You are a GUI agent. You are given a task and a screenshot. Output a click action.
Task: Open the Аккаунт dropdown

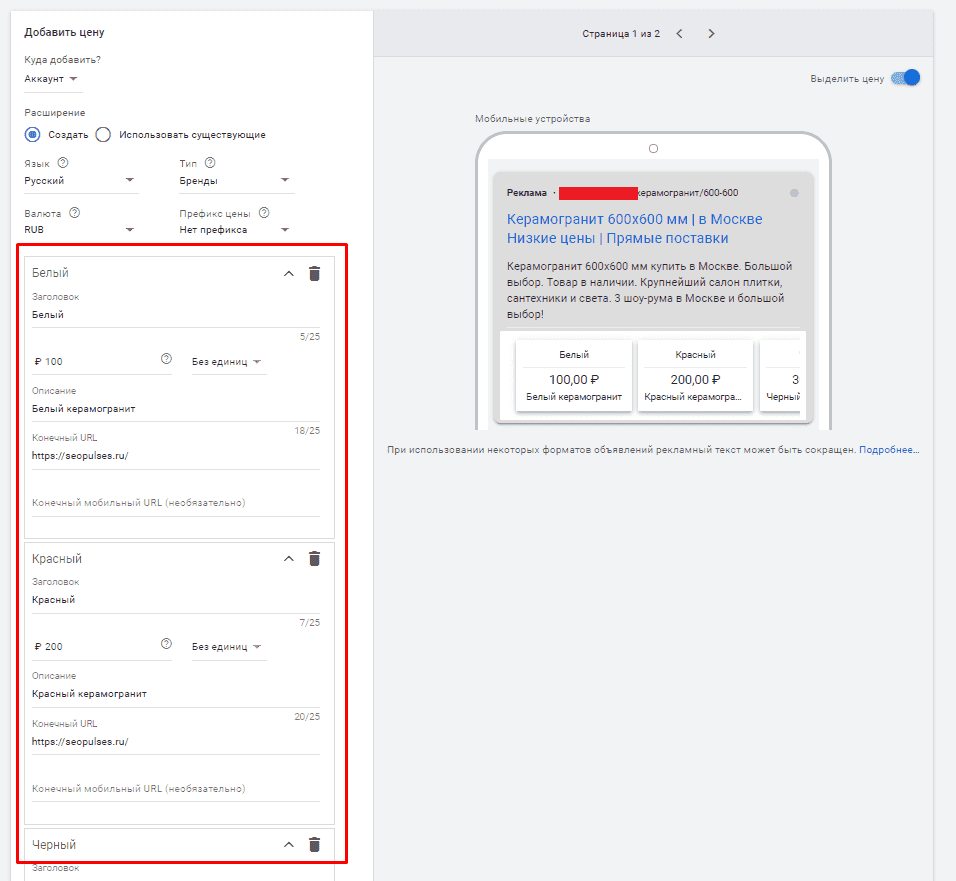(51, 79)
